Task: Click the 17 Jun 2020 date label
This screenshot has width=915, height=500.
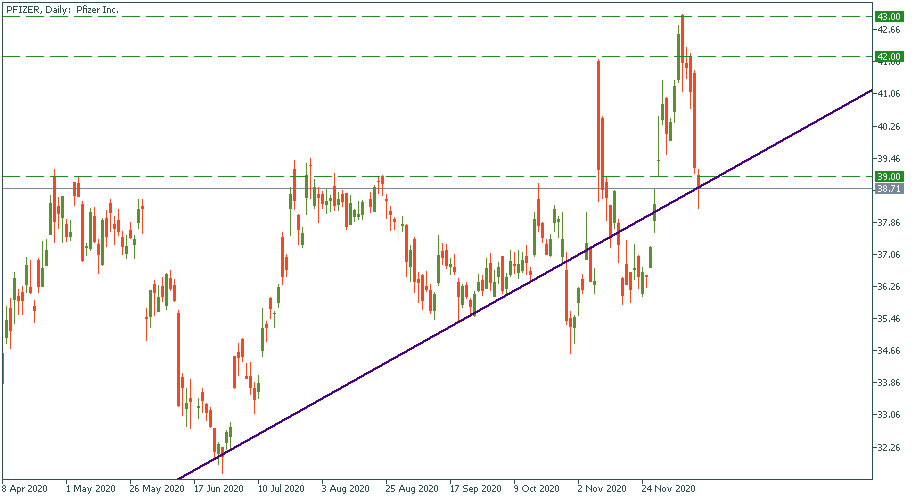Action: 219,490
